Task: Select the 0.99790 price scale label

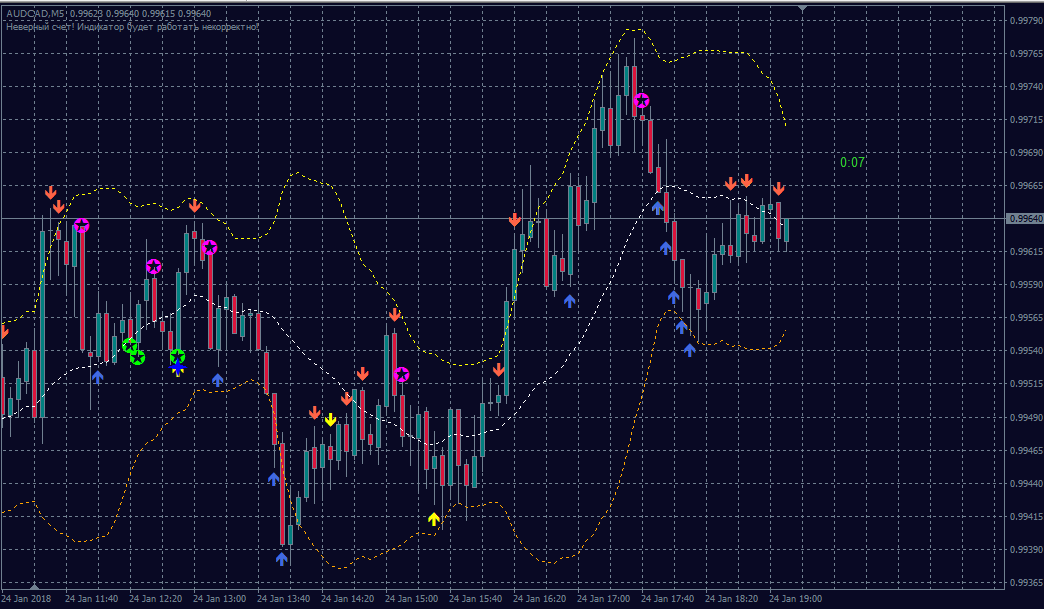Action: 1023,20
